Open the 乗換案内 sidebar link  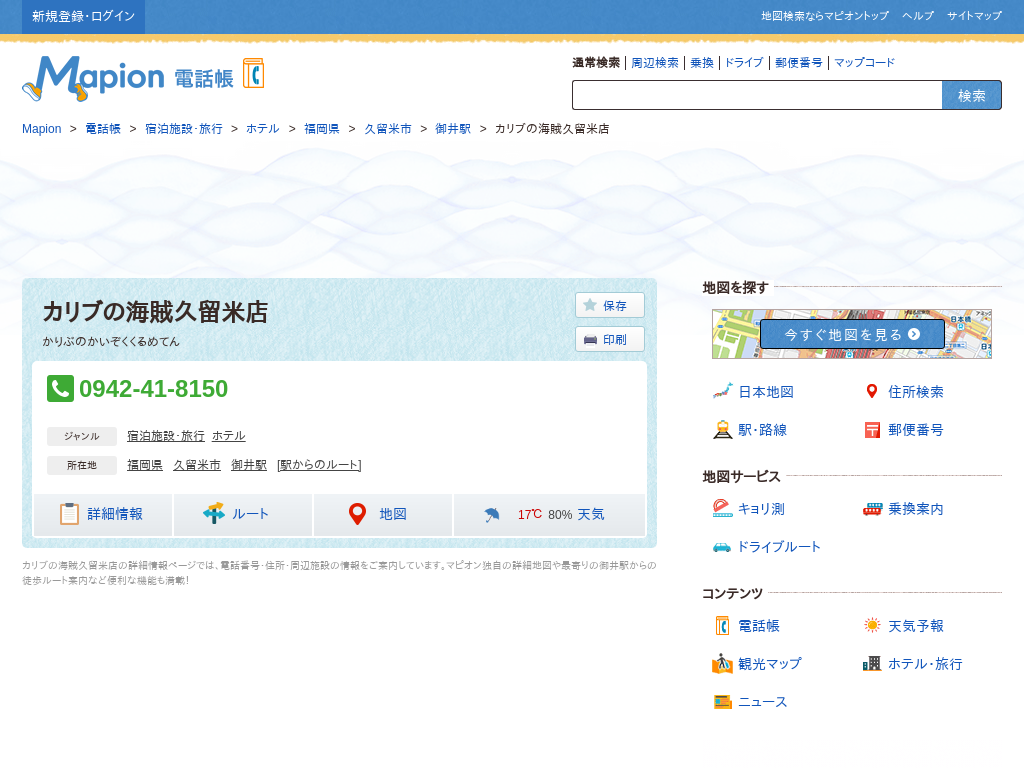point(916,509)
